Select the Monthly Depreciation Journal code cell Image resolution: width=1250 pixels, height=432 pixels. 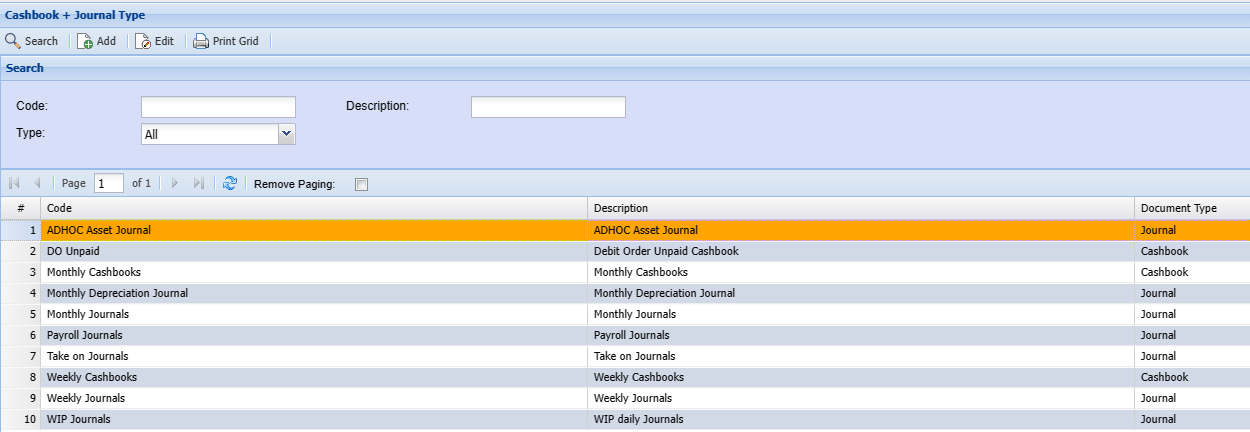pyautogui.click(x=314, y=293)
